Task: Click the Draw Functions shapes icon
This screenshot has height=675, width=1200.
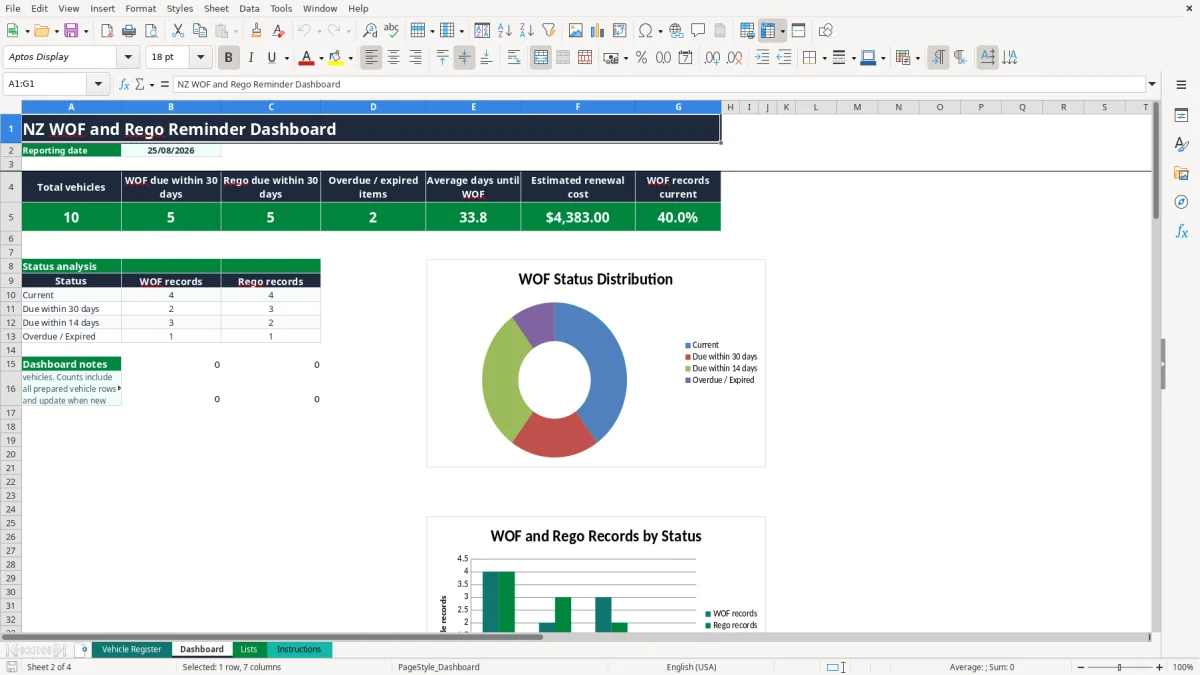Action: [x=826, y=31]
